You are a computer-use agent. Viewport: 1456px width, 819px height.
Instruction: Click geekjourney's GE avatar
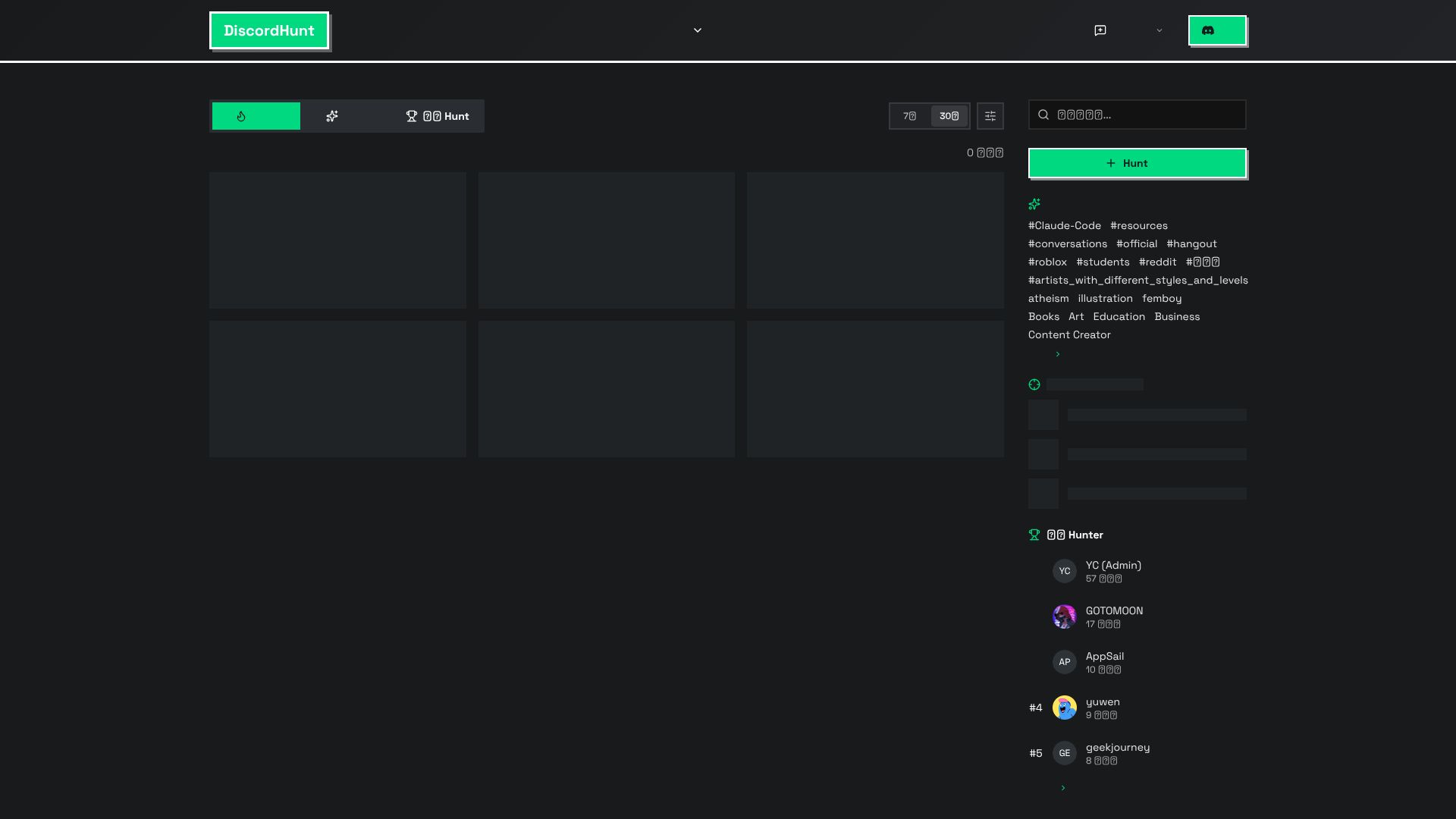pos(1065,753)
